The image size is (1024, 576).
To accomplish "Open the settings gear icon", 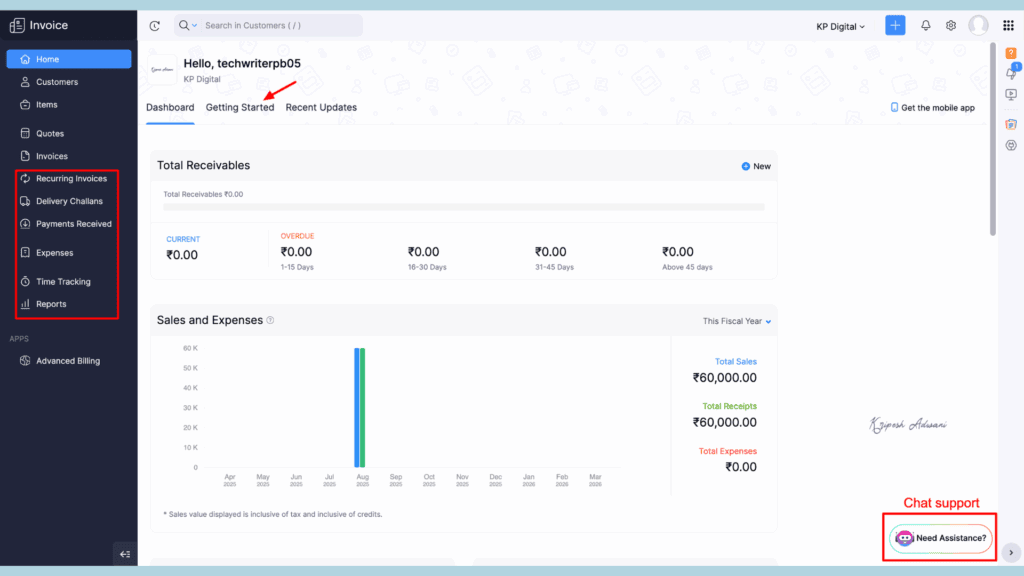I will coord(951,26).
